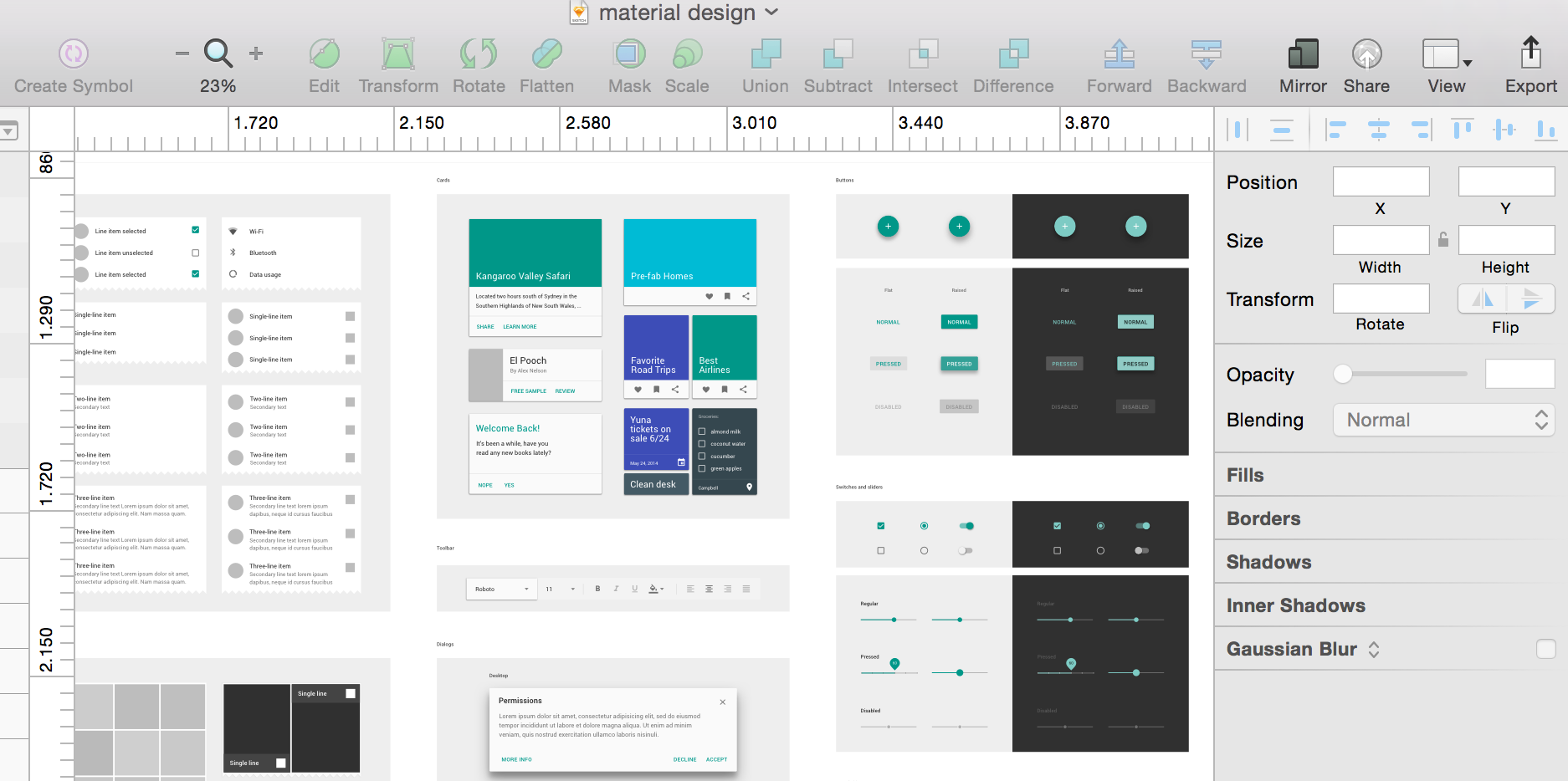Click the Transform tool icon
The height and width of the screenshot is (781, 1568).
tap(398, 55)
